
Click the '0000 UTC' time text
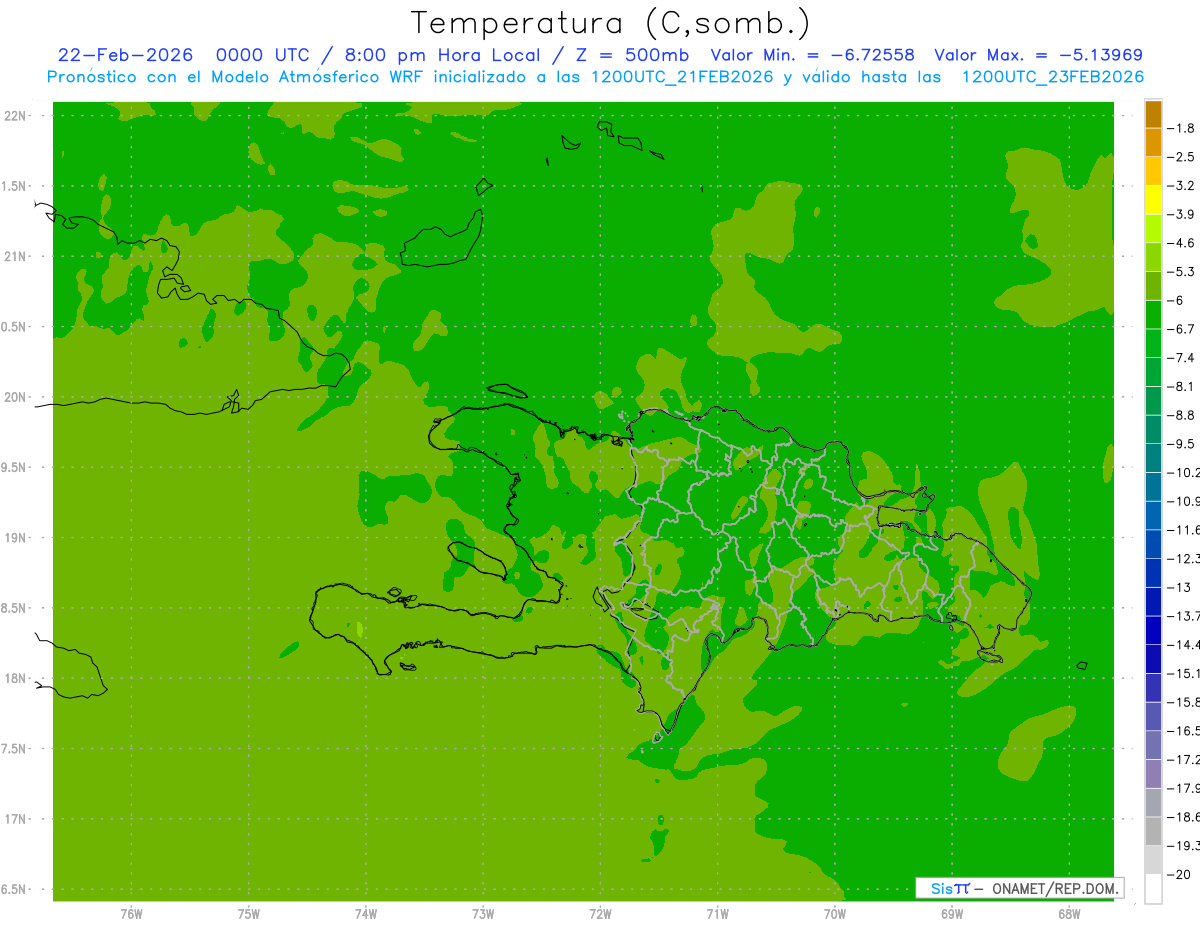pos(262,55)
